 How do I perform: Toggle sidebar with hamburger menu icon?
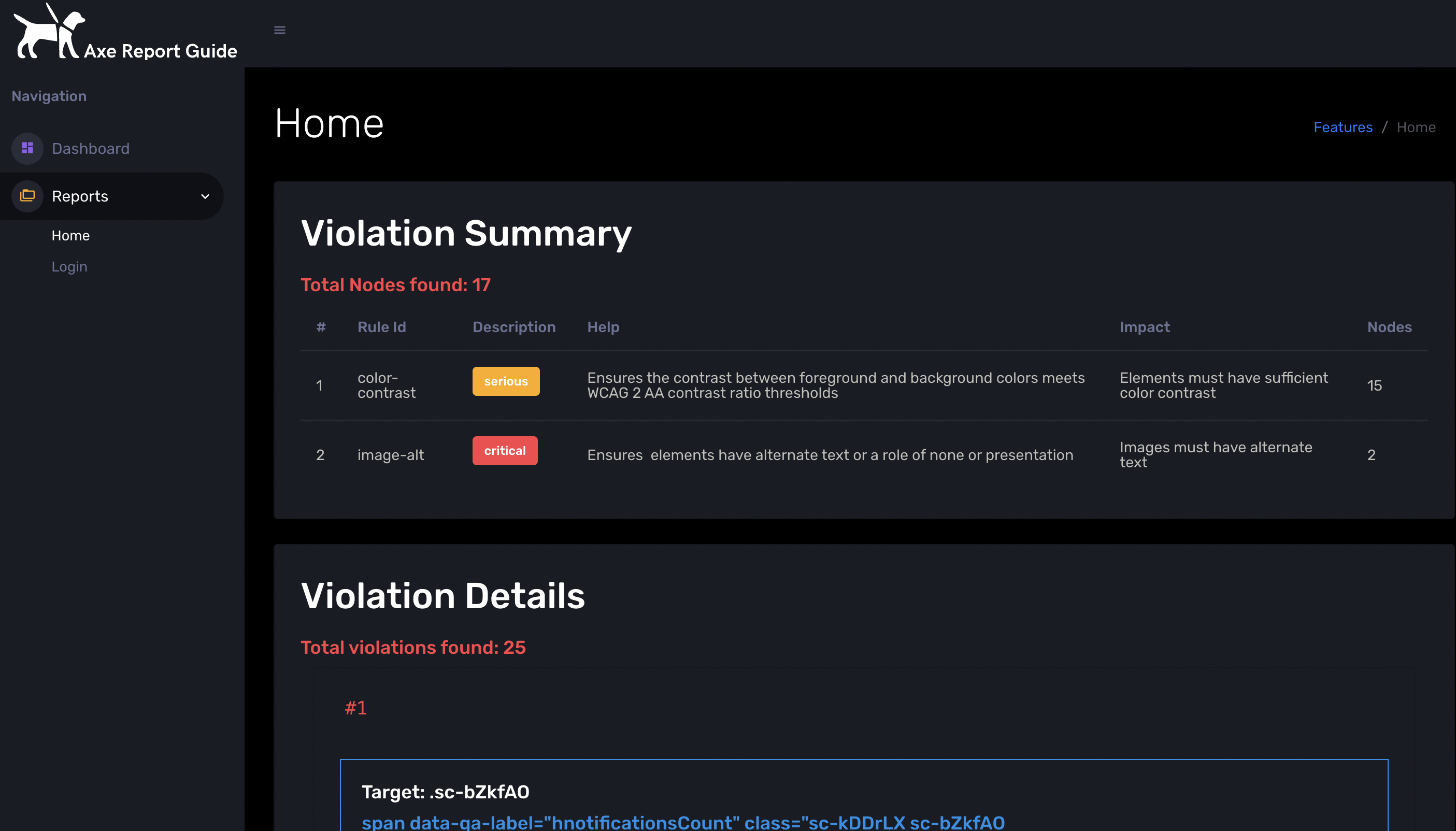click(280, 30)
